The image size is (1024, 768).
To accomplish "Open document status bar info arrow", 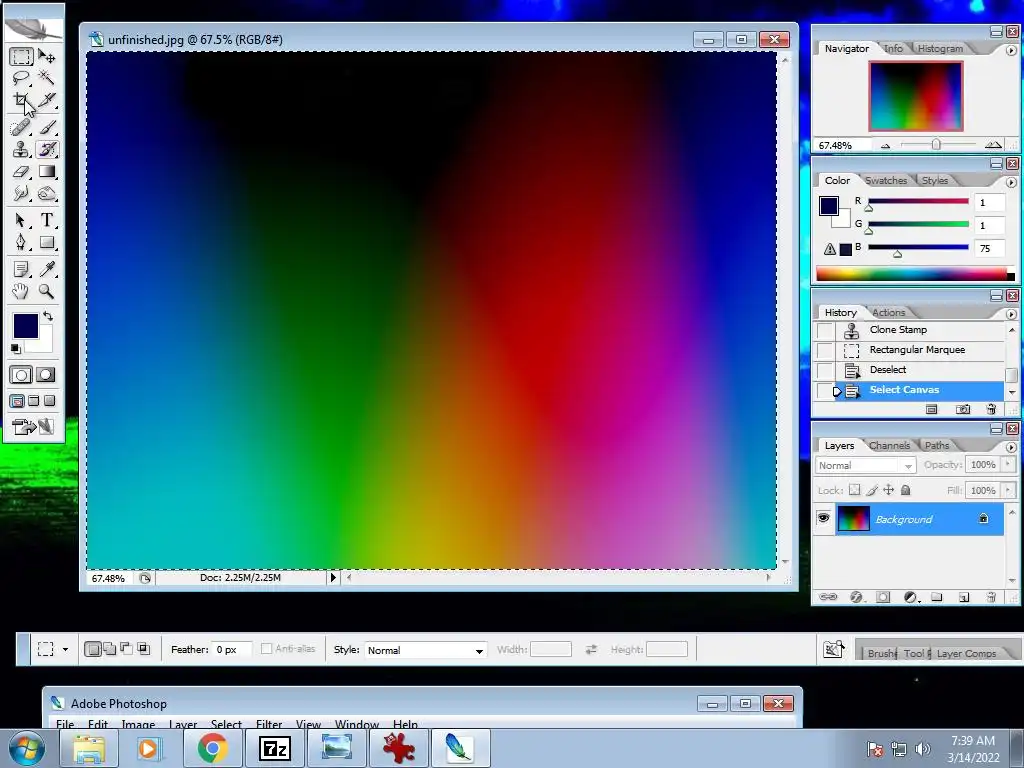I will [x=333, y=578].
